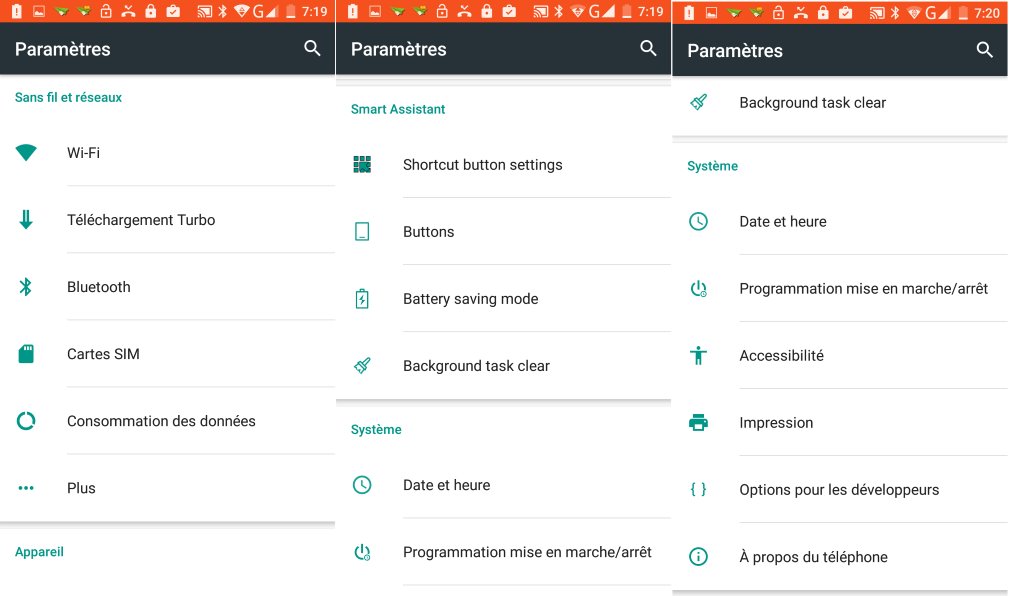Image resolution: width=1024 pixels, height=596 pixels.
Task: Tap the Wi-Fi signal icon
Action: (26, 153)
